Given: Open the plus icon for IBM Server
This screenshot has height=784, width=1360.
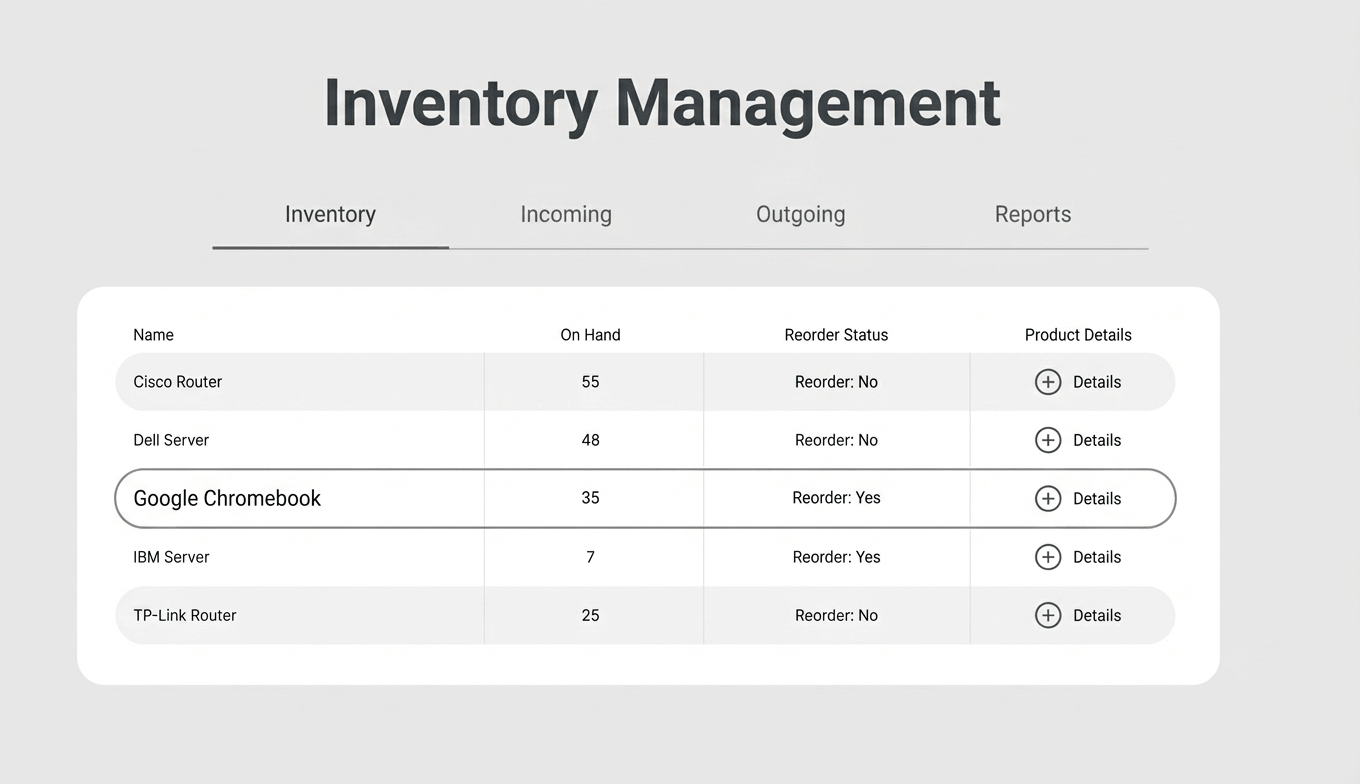Looking at the screenshot, I should (x=1047, y=557).
